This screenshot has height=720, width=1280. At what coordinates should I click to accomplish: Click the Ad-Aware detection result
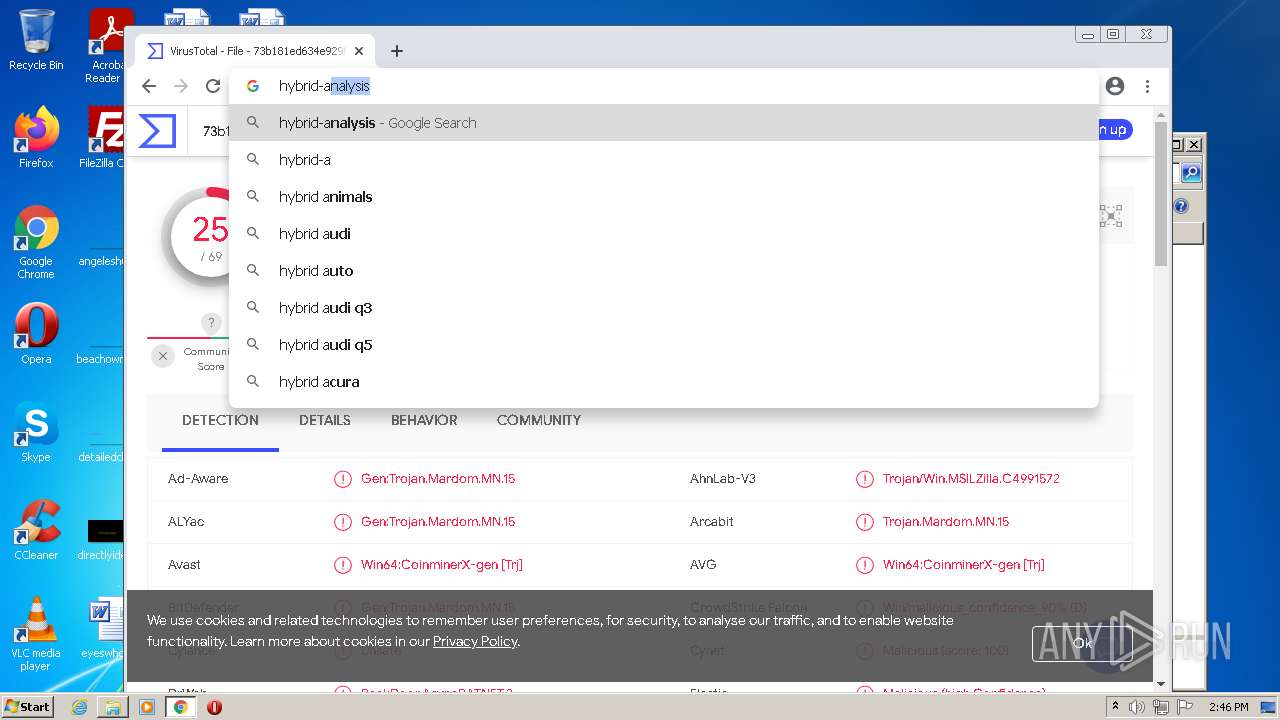[x=438, y=479]
